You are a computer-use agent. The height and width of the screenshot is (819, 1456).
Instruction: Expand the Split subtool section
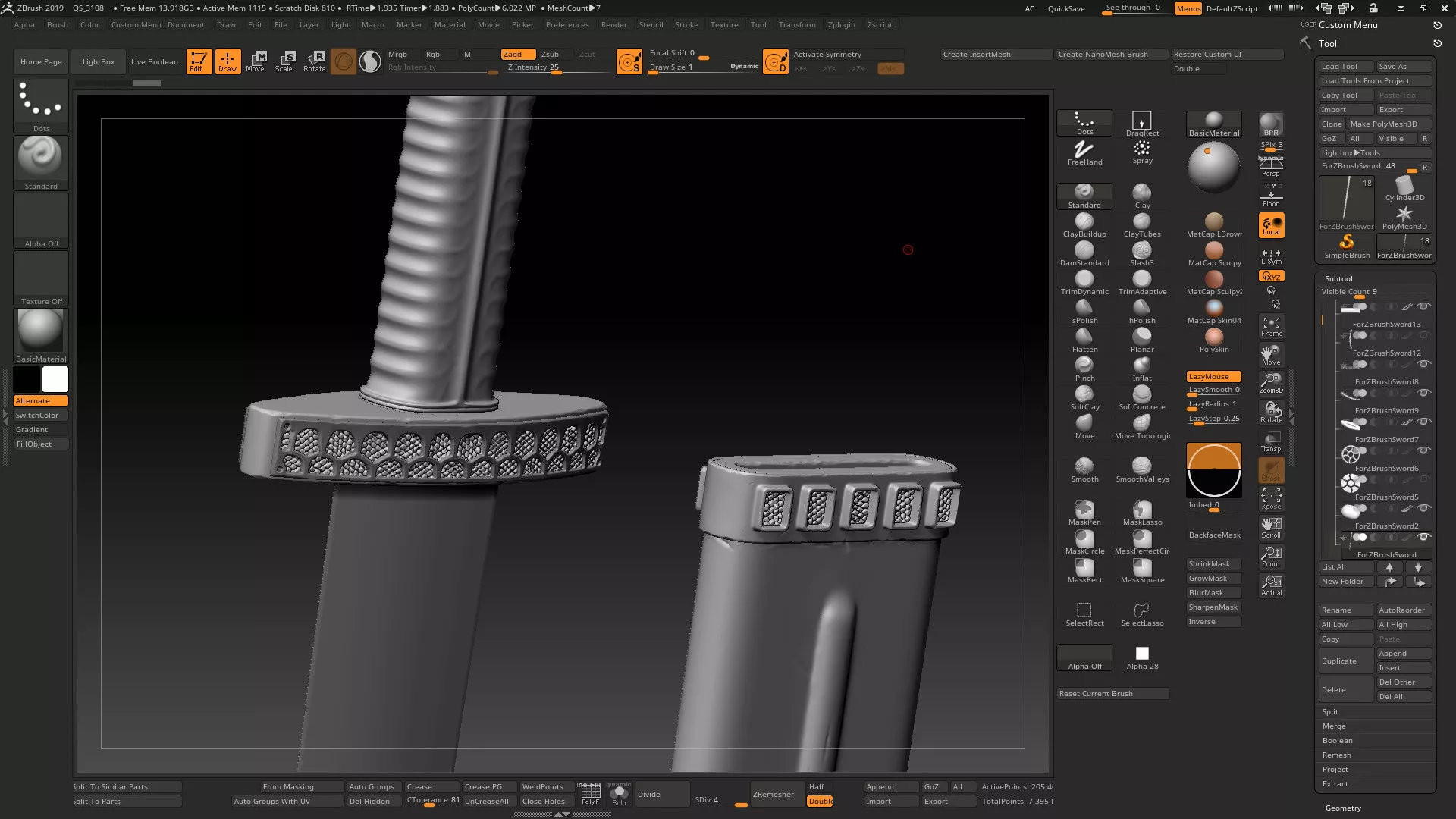1330,712
